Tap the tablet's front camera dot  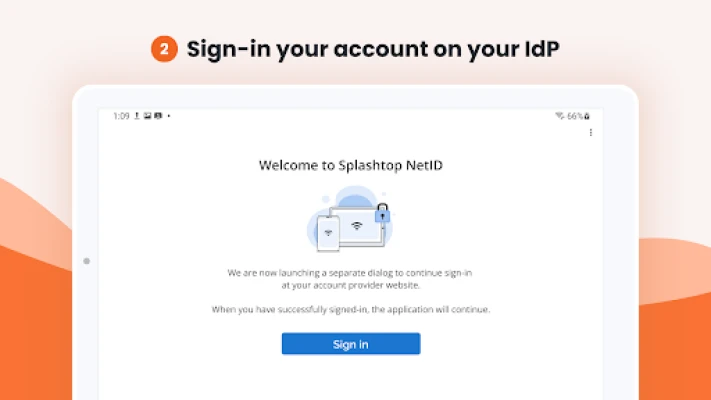(87, 261)
